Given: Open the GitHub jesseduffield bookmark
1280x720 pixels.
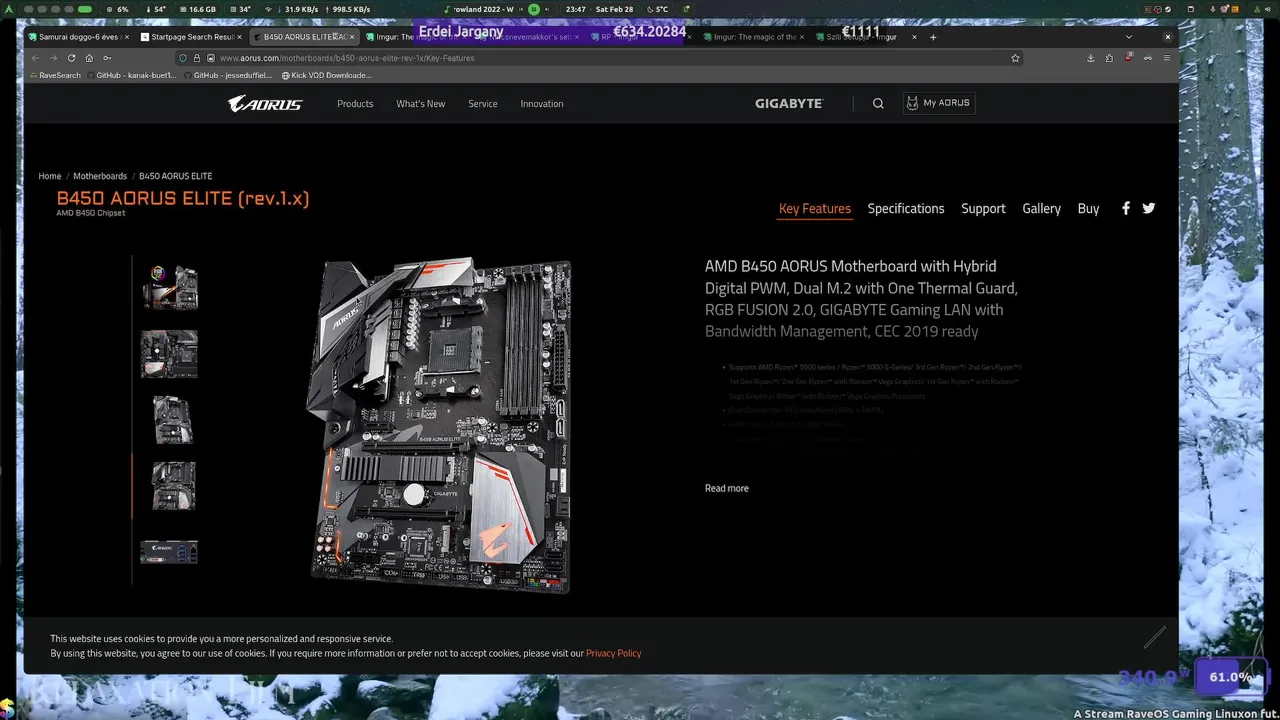Looking at the screenshot, I should pos(229,75).
